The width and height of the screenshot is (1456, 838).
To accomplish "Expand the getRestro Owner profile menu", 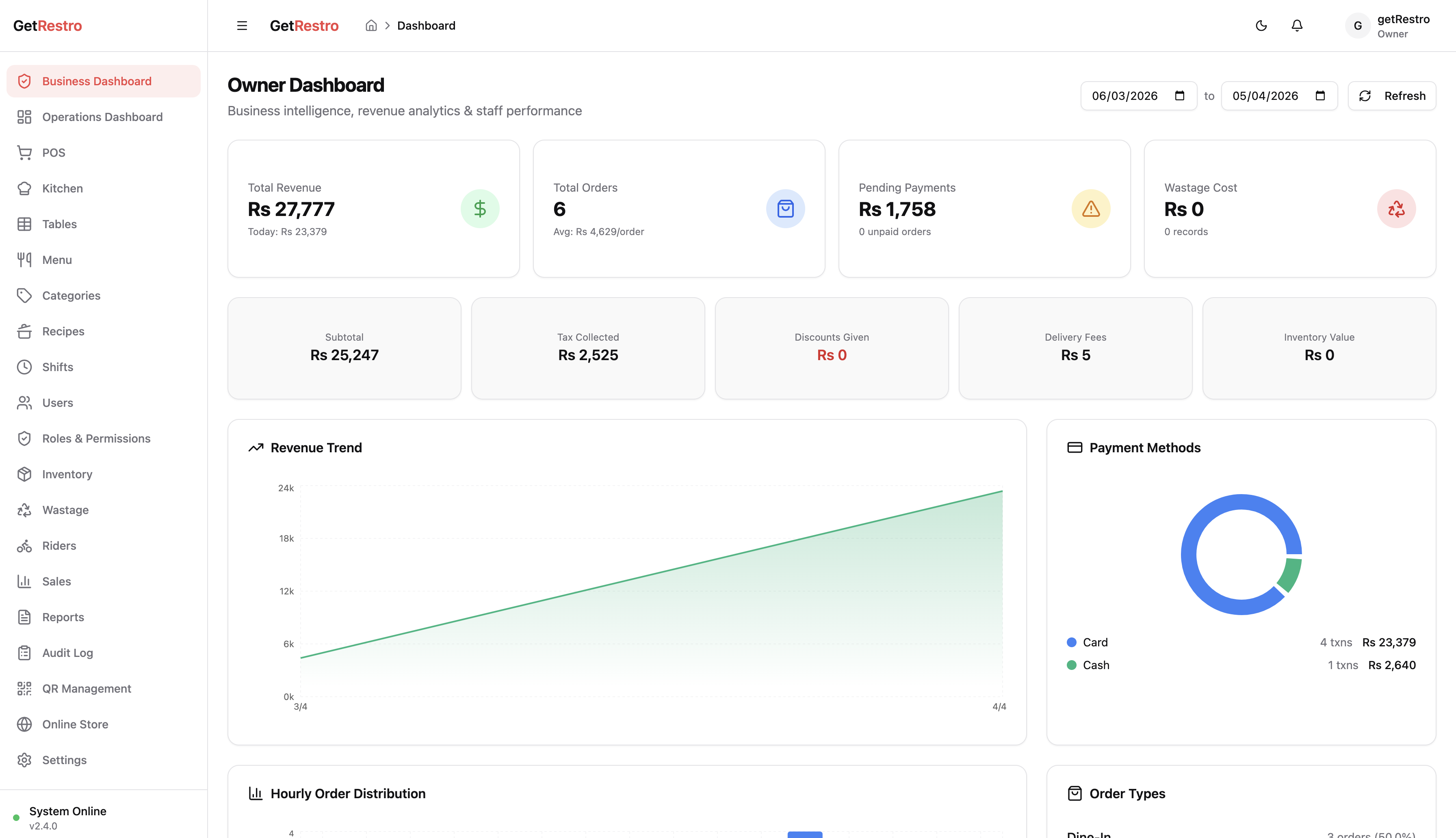I will tap(1388, 25).
